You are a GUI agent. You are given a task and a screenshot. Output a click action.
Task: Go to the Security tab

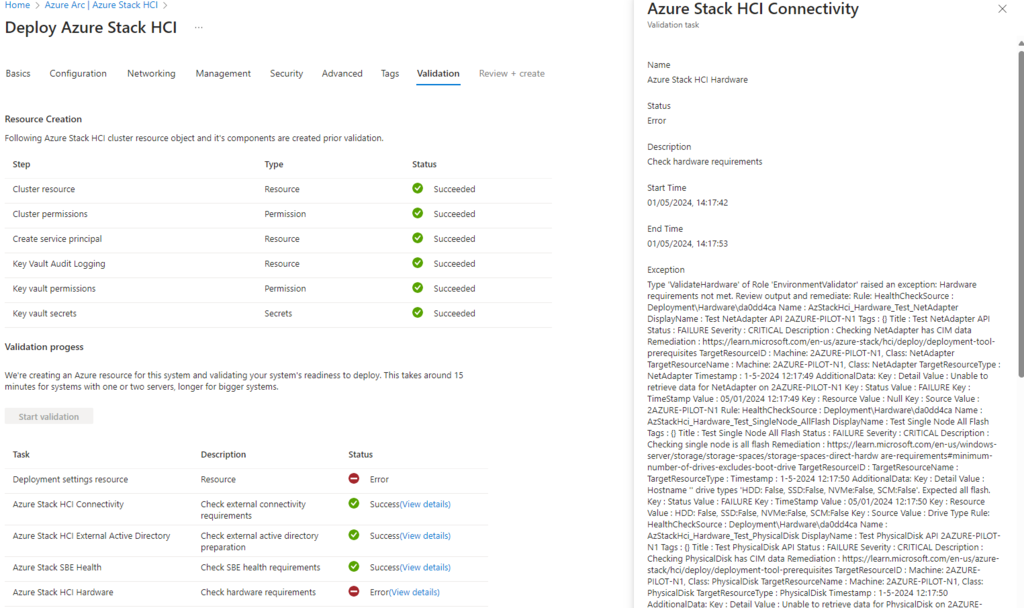click(286, 74)
